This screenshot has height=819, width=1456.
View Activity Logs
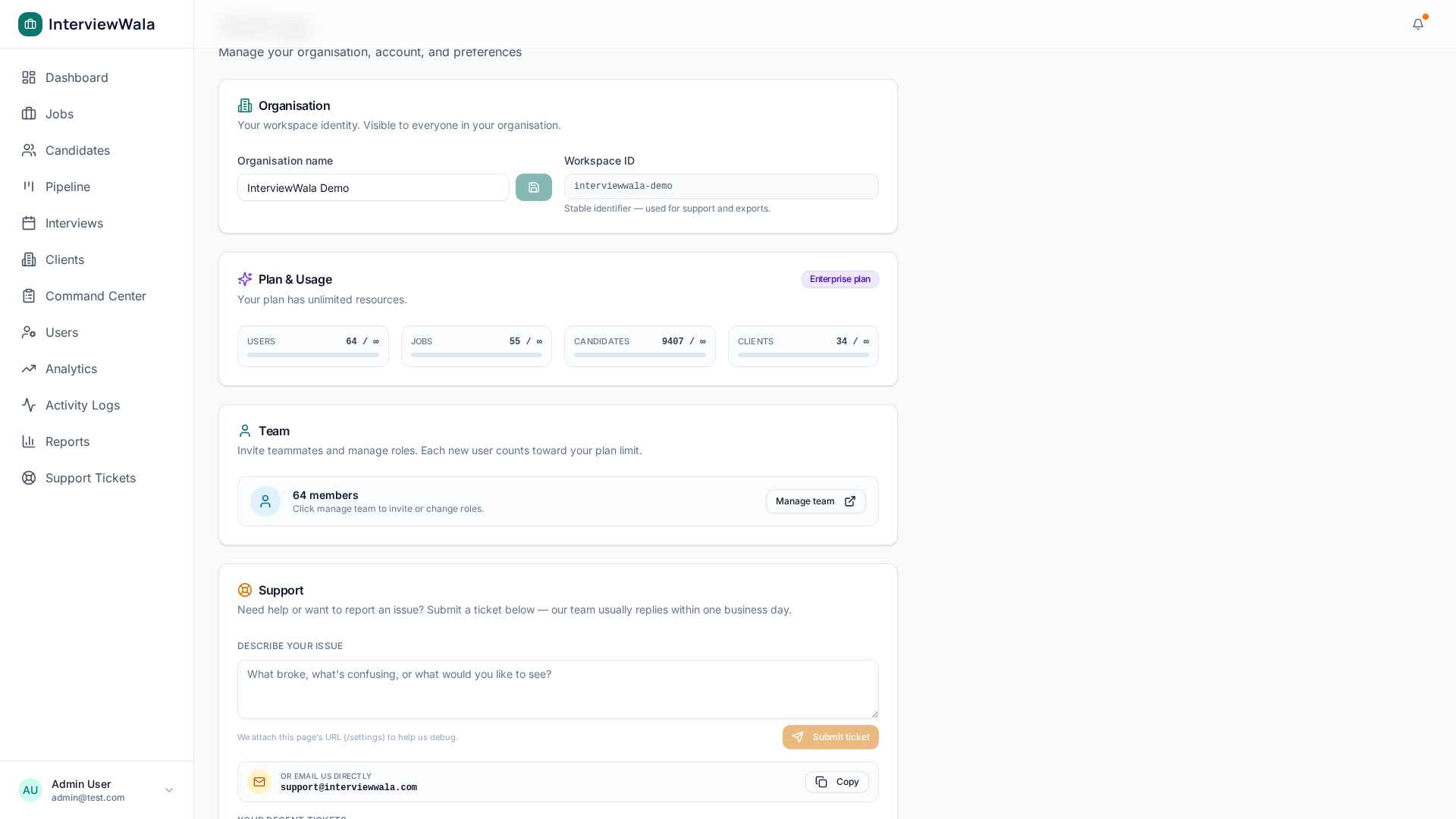pyautogui.click(x=97, y=405)
